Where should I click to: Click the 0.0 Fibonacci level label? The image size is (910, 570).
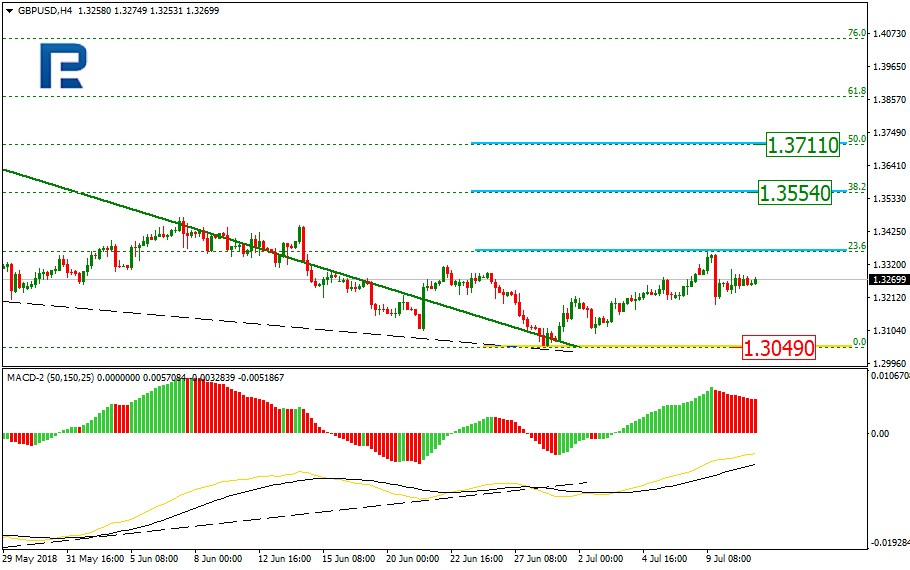click(x=858, y=342)
